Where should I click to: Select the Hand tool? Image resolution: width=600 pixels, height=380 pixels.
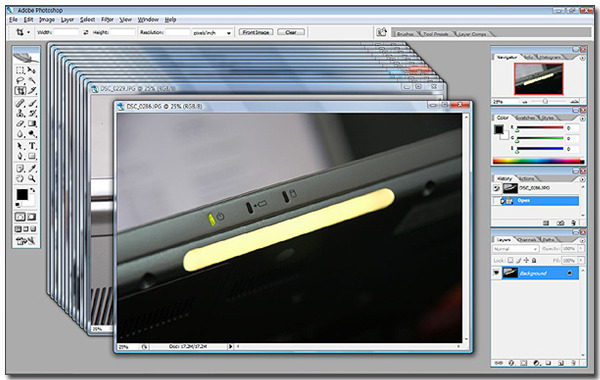coord(20,178)
